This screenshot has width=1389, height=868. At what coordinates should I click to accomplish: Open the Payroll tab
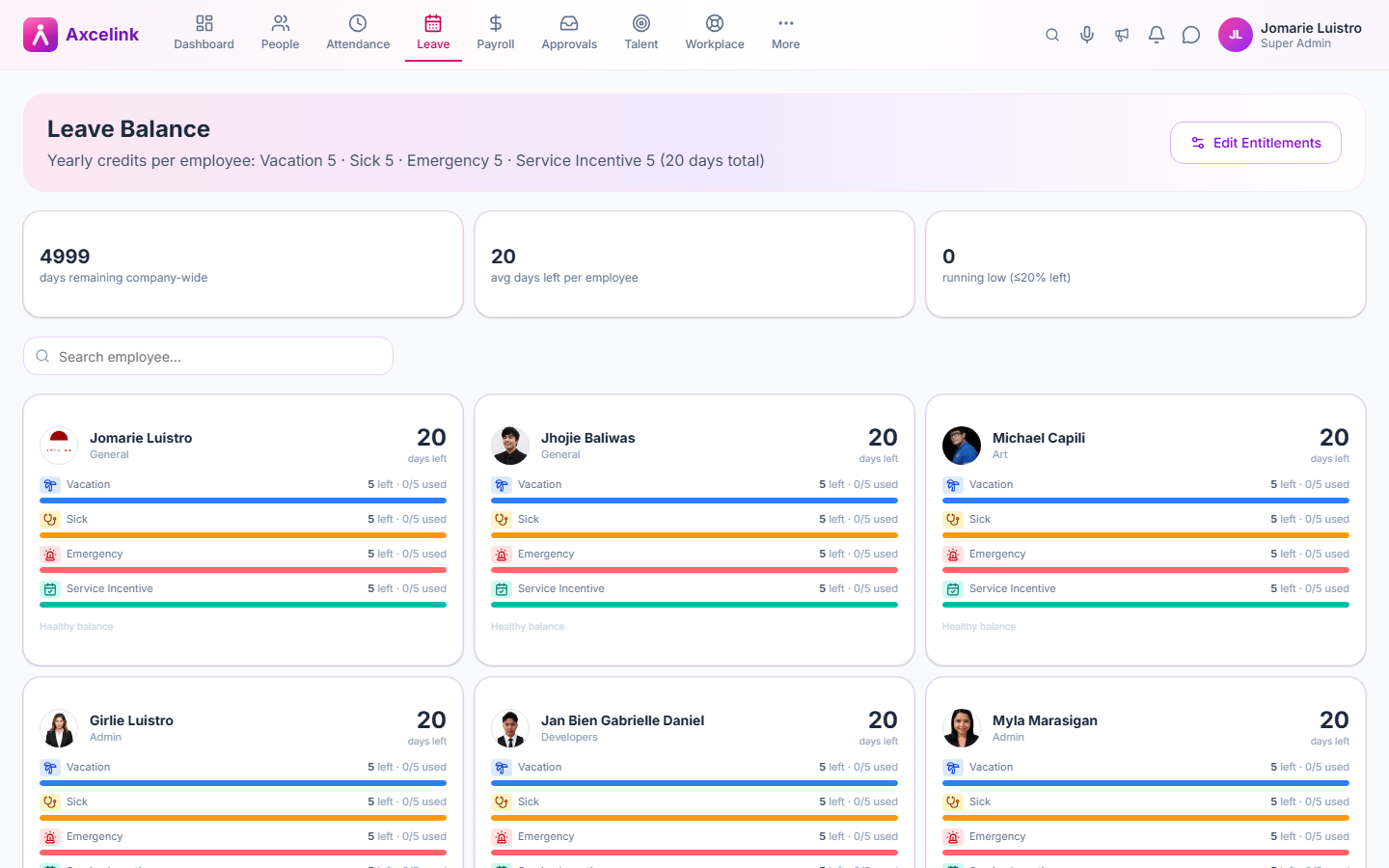tap(496, 34)
